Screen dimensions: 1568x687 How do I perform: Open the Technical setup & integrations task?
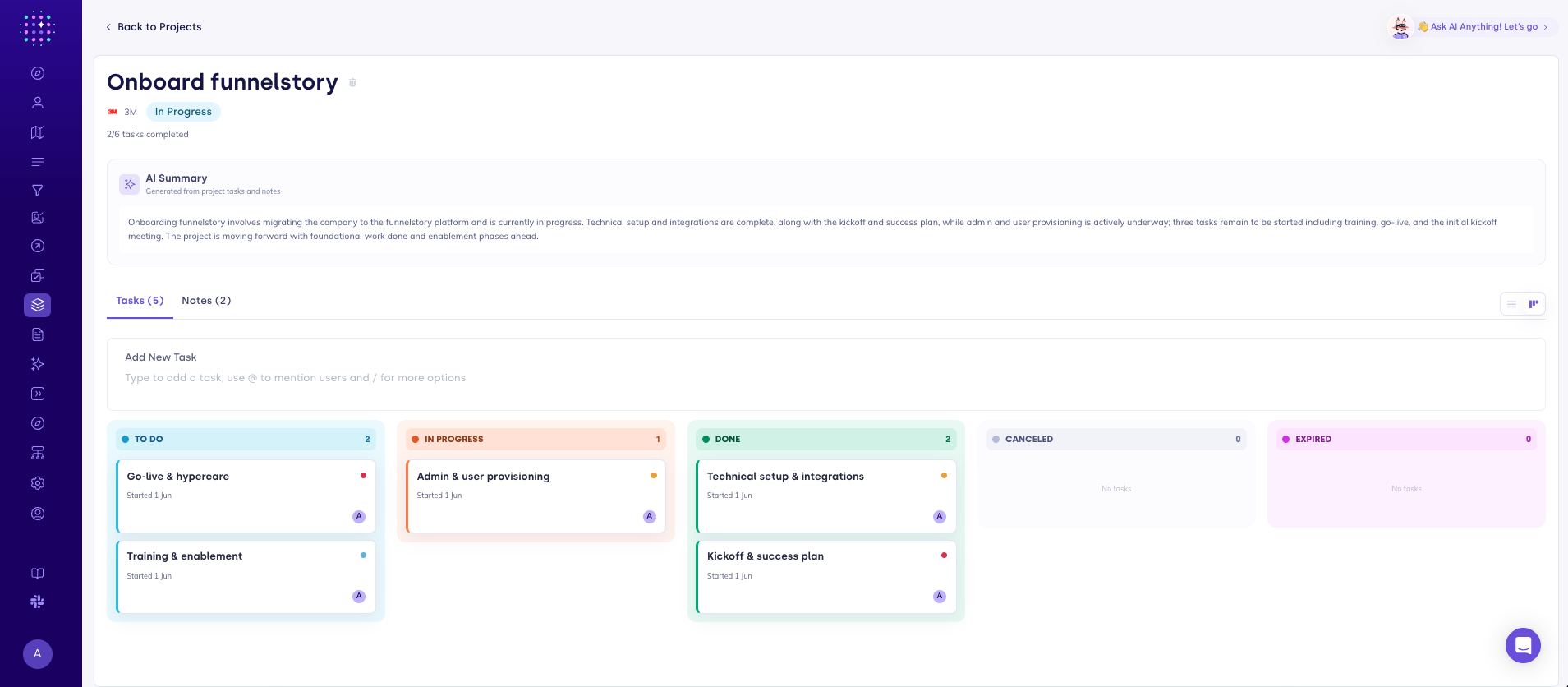(x=826, y=496)
